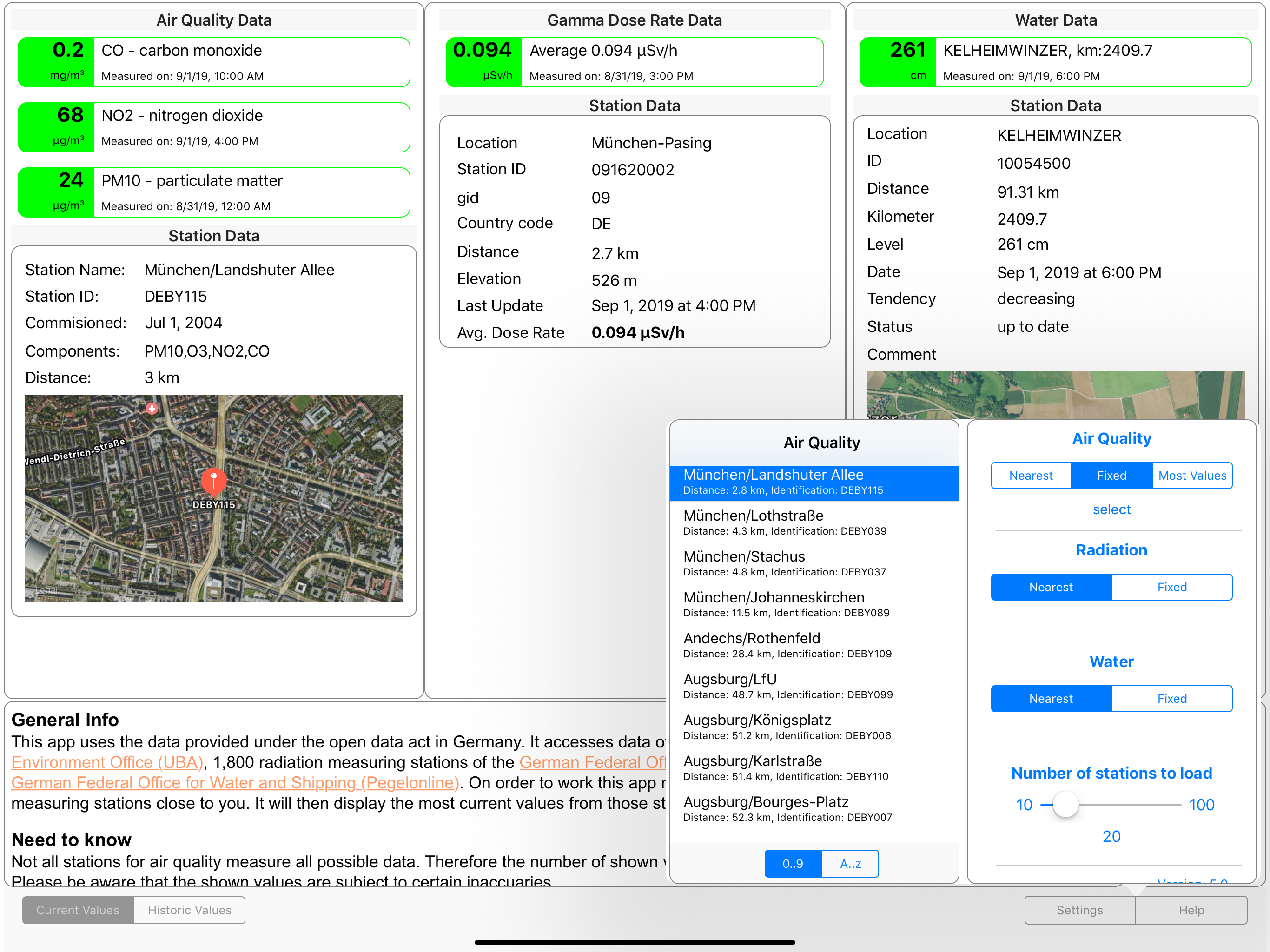Image resolution: width=1270 pixels, height=952 pixels.
Task: Open the KELHEIMWINZER water level card
Action: [1055, 62]
